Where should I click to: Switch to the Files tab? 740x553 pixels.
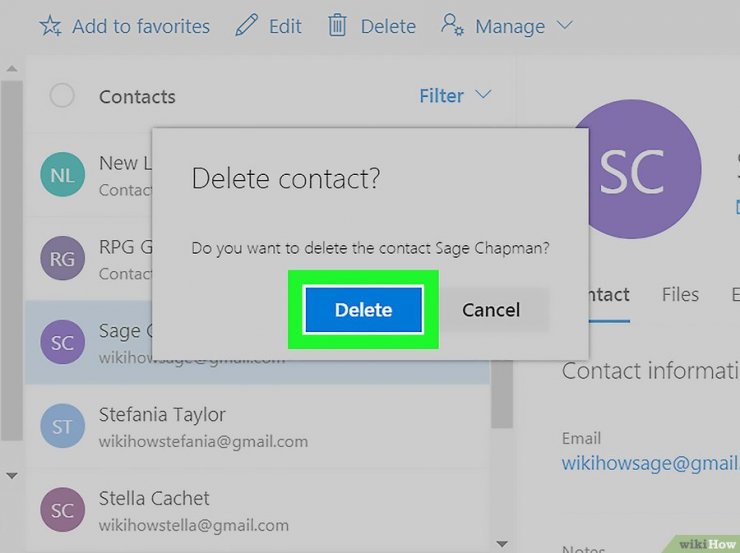pos(680,295)
